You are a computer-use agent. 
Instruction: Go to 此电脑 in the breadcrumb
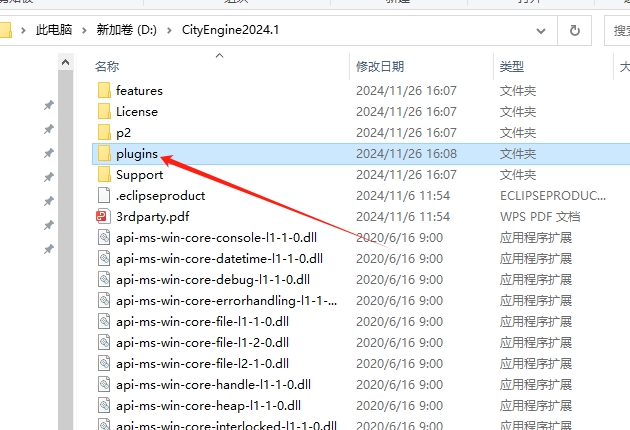pyautogui.click(x=54, y=30)
